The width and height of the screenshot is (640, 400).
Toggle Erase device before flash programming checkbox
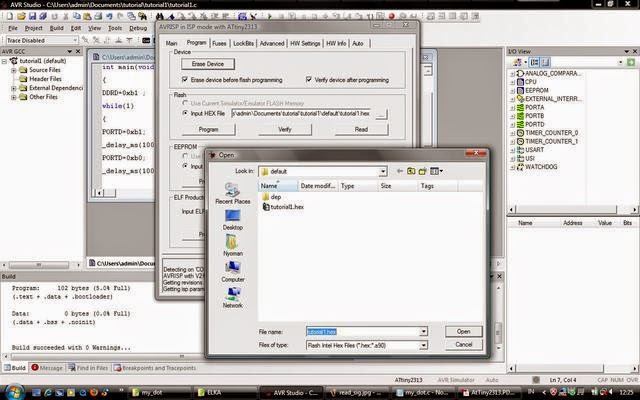(x=185, y=80)
